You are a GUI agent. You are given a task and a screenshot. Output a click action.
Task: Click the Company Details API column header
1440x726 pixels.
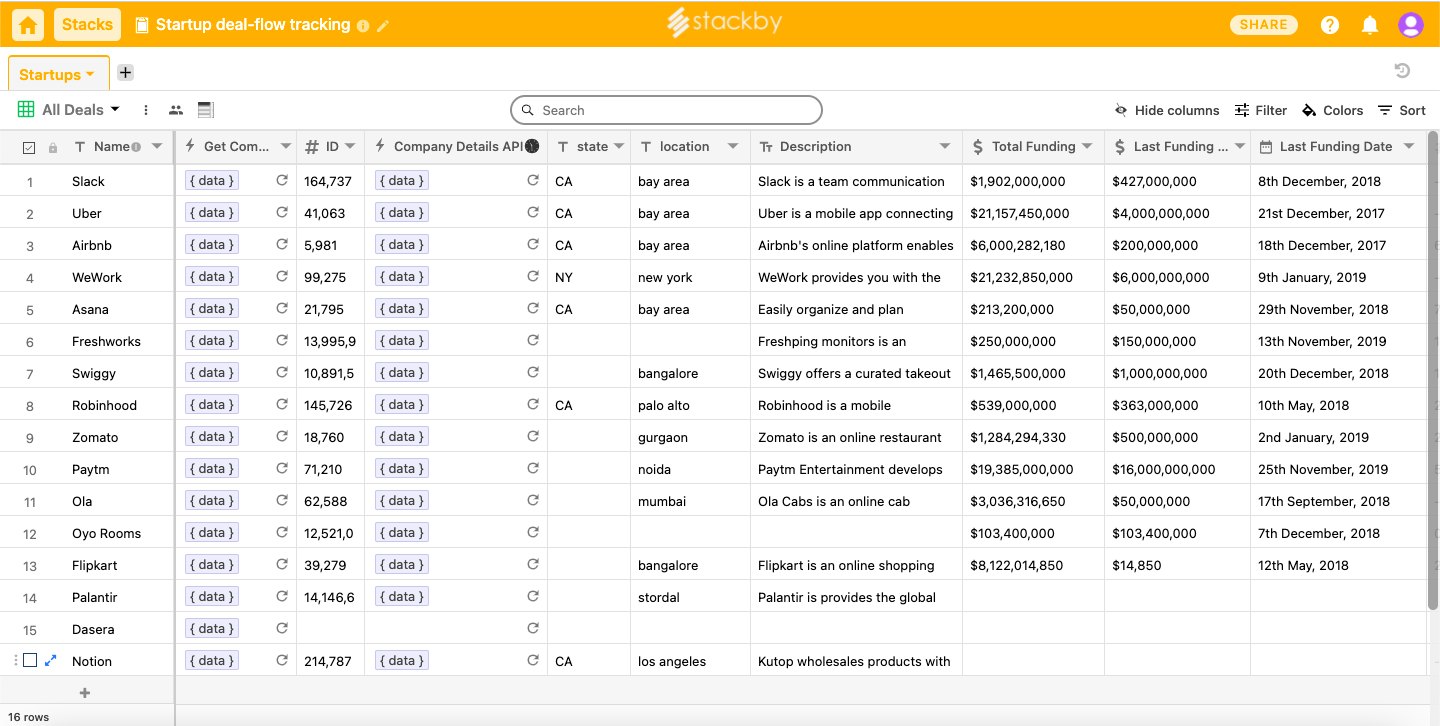pyautogui.click(x=456, y=147)
